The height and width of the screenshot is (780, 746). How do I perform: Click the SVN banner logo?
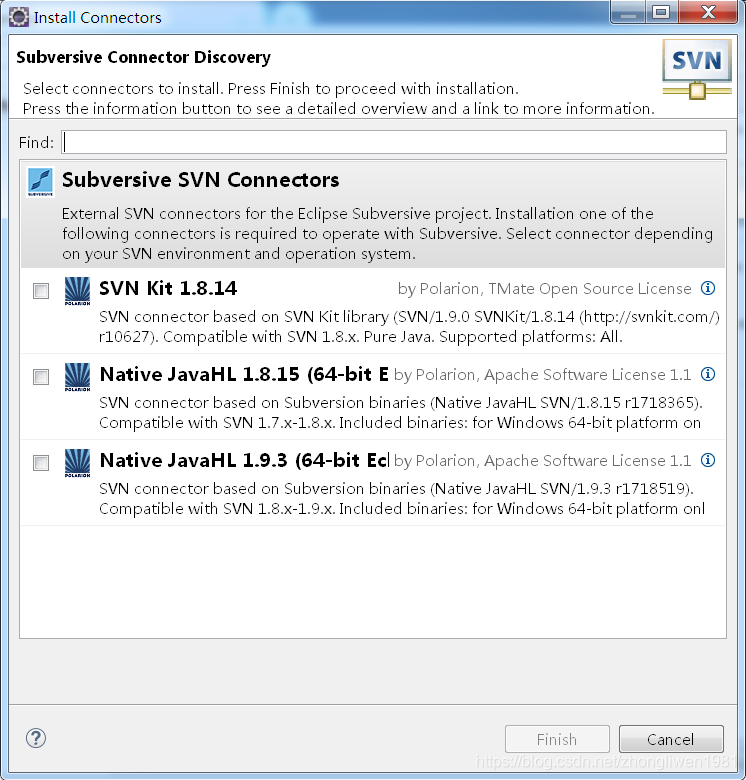pyautogui.click(x=697, y=69)
